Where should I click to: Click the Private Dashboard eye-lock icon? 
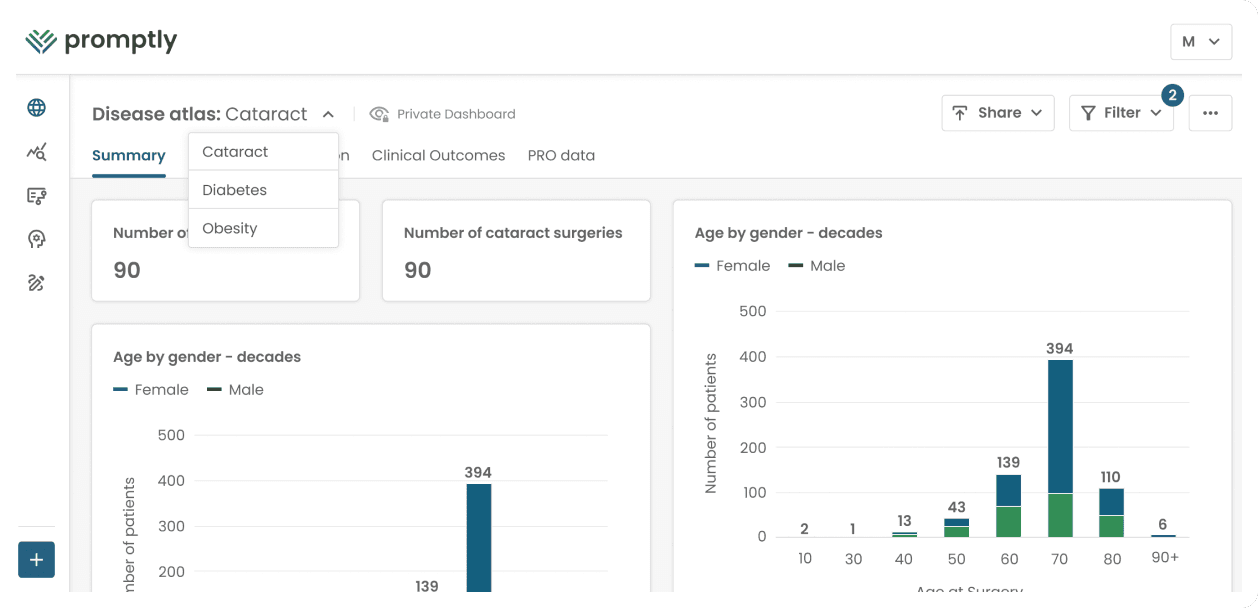pos(378,114)
